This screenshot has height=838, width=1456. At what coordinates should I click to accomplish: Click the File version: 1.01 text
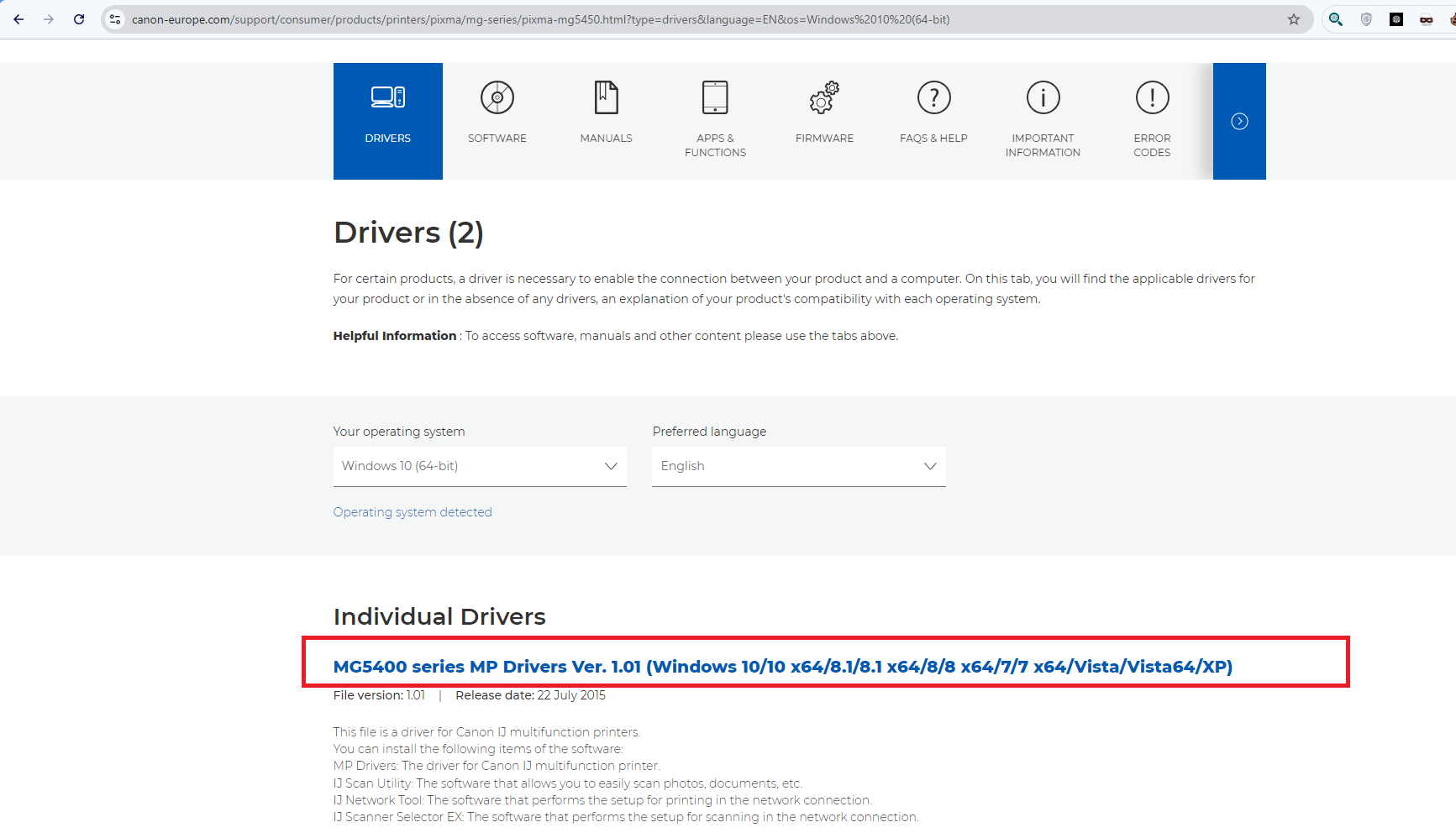point(379,695)
